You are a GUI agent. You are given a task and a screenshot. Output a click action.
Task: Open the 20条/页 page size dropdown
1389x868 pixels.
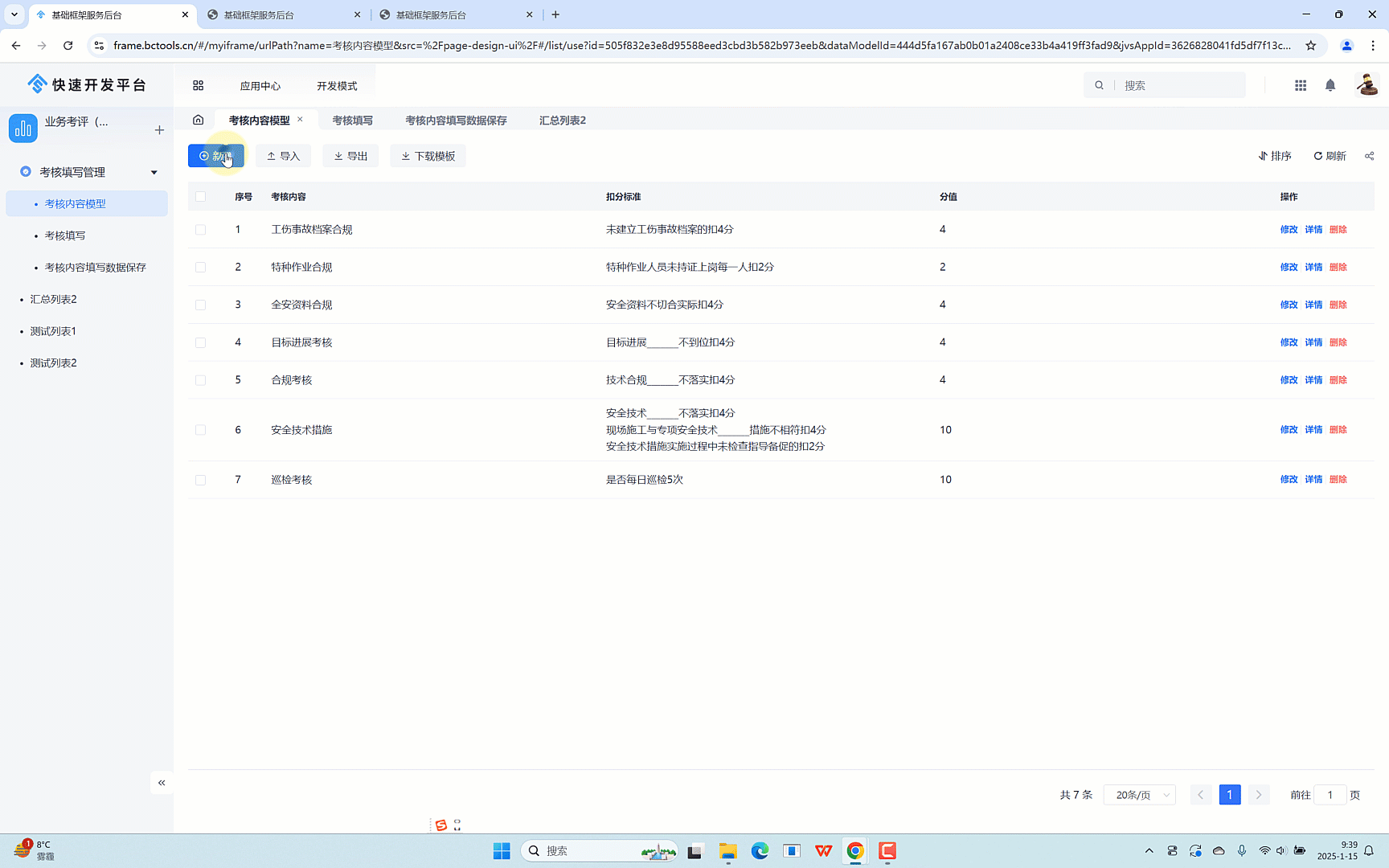pyautogui.click(x=1140, y=795)
